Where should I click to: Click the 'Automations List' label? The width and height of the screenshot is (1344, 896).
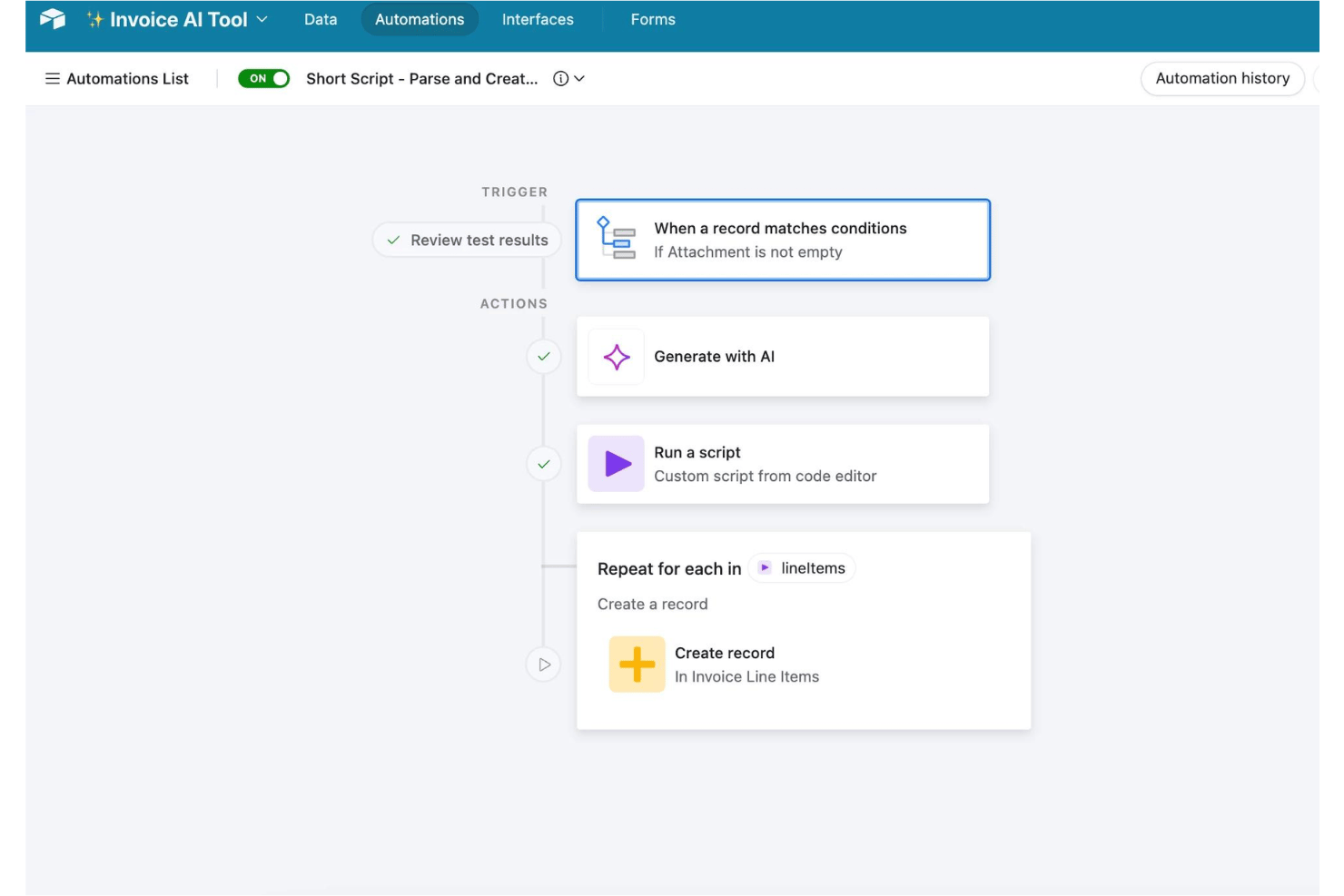(x=127, y=79)
